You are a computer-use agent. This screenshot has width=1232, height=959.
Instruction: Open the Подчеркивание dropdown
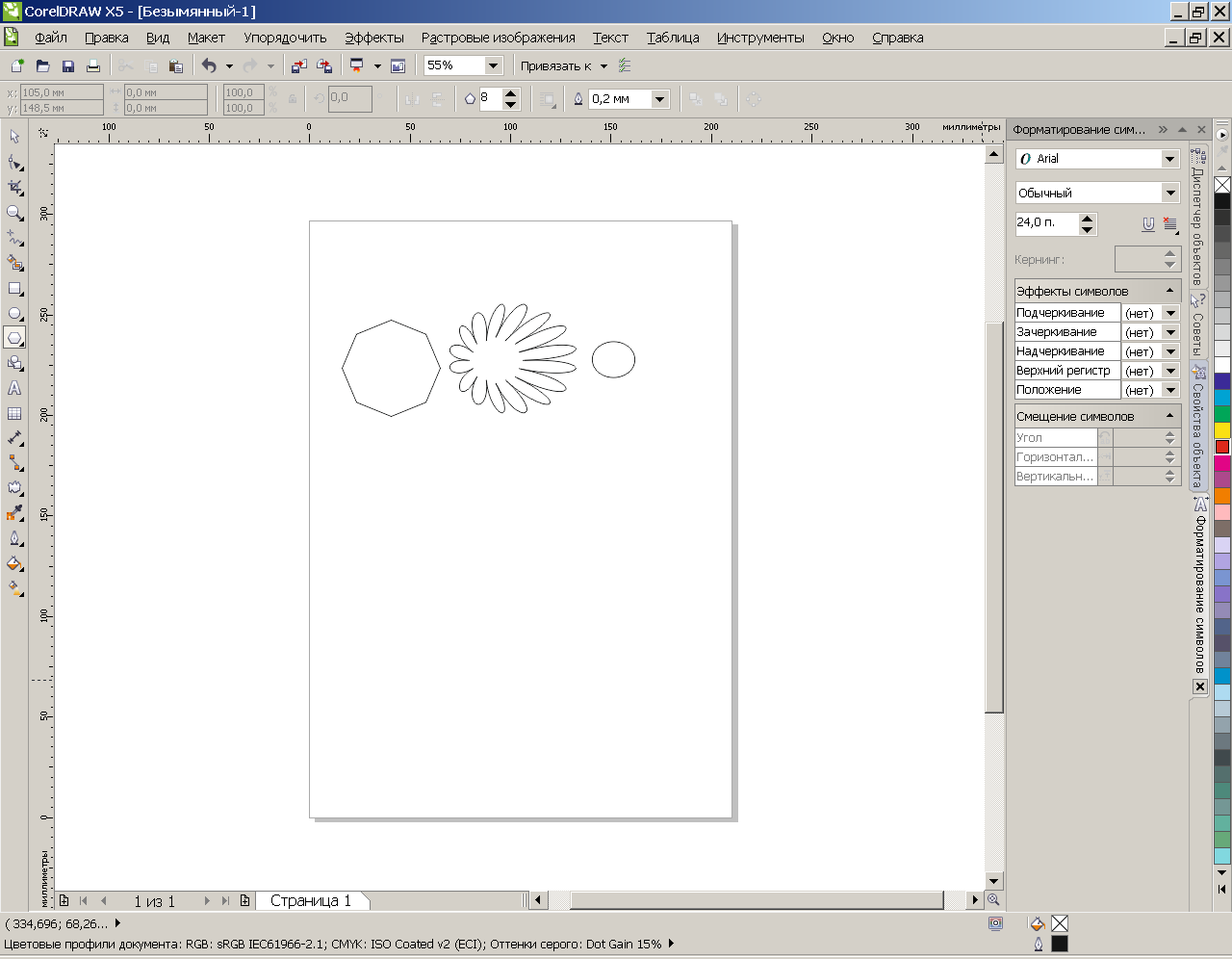pyautogui.click(x=1170, y=313)
